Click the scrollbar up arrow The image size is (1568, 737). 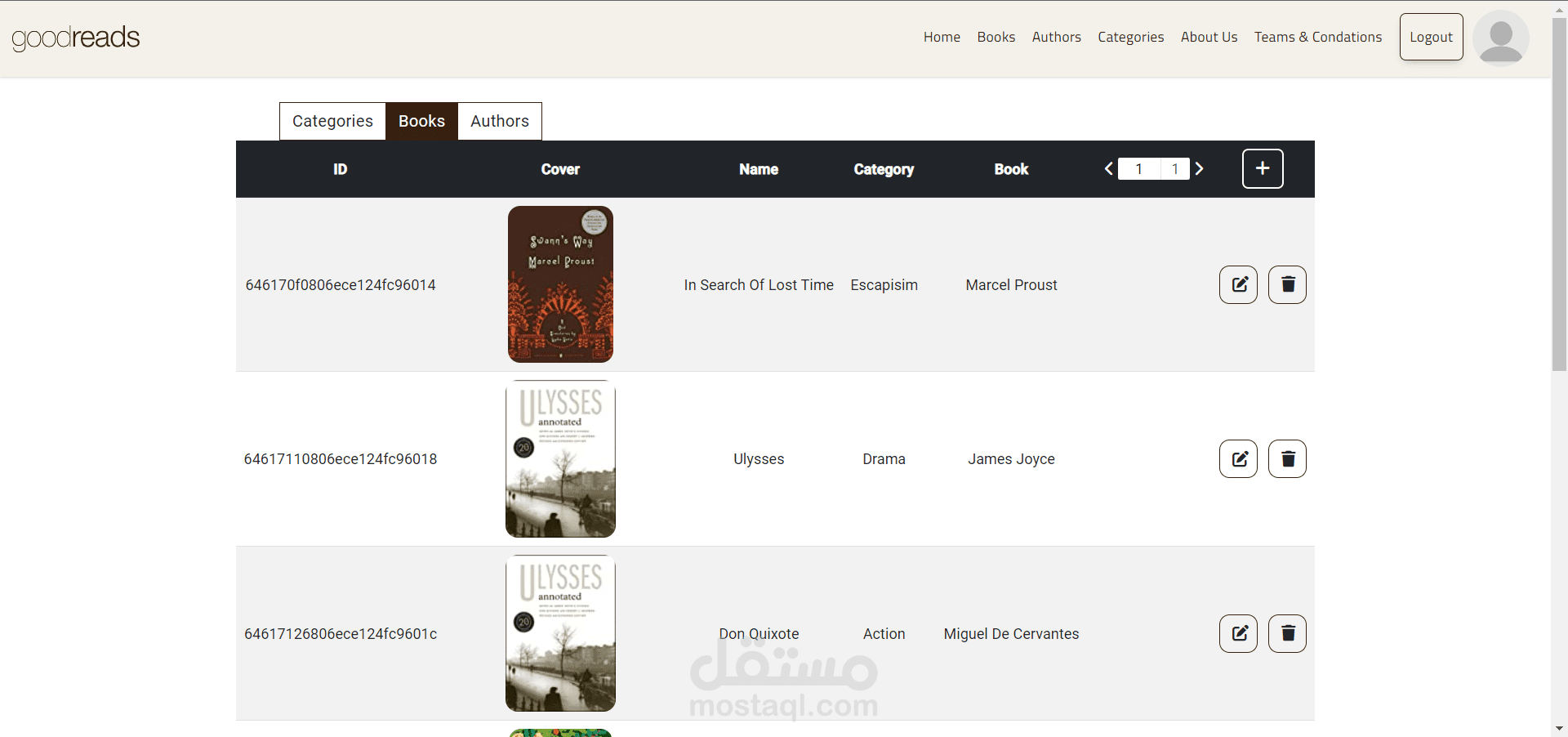coord(1559,8)
